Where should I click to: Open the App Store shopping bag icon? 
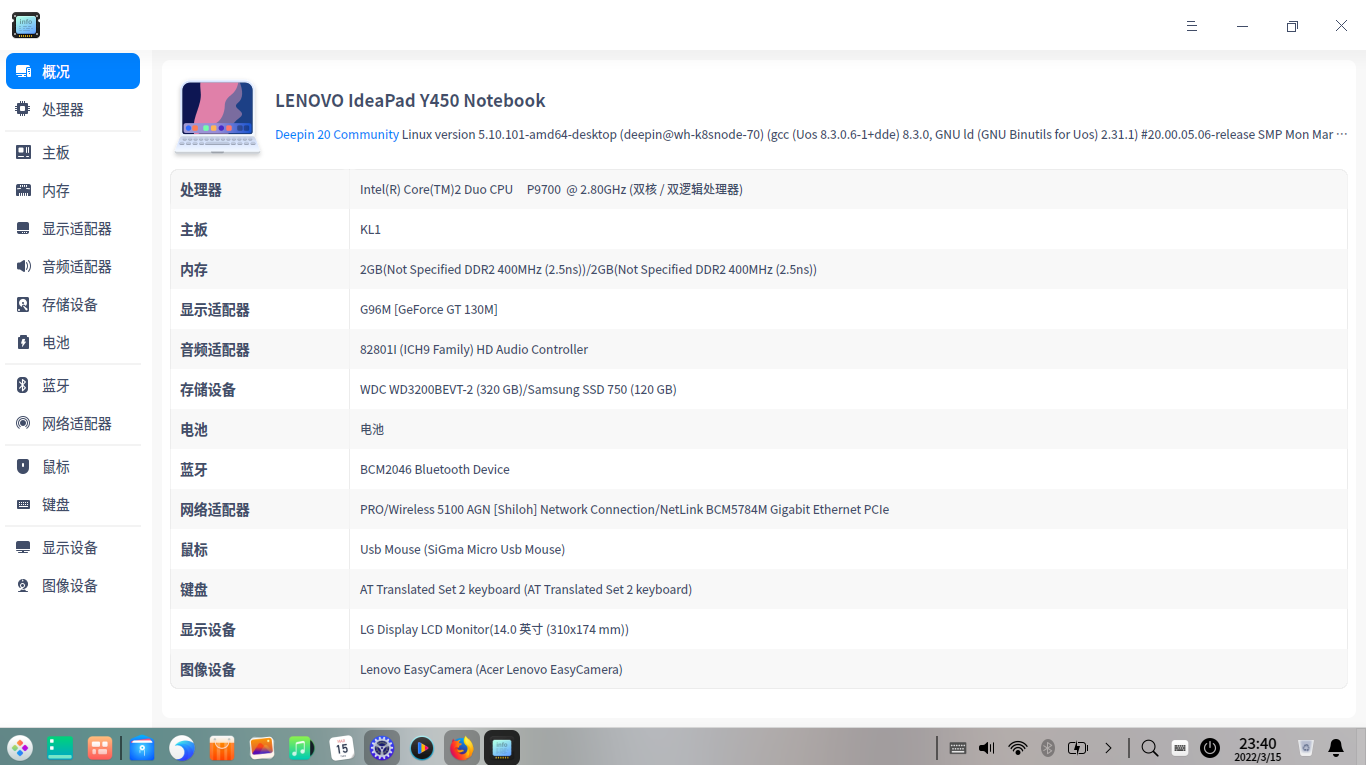pyautogui.click(x=222, y=747)
